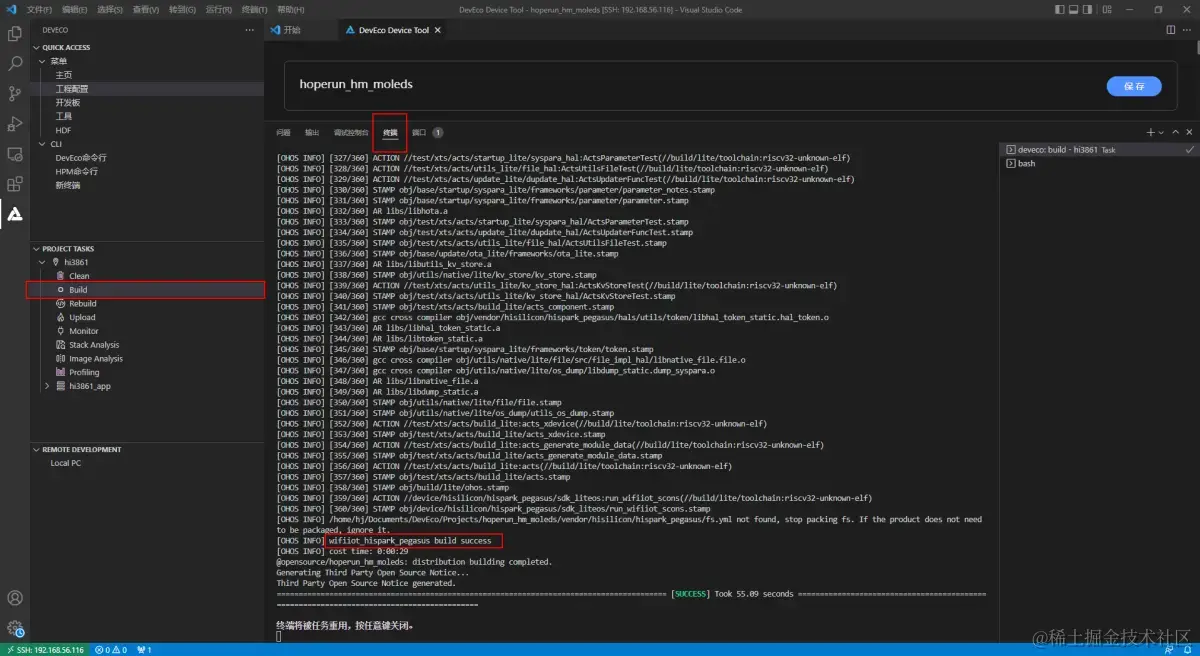
Task: Open the Source Control view
Action: point(15,94)
